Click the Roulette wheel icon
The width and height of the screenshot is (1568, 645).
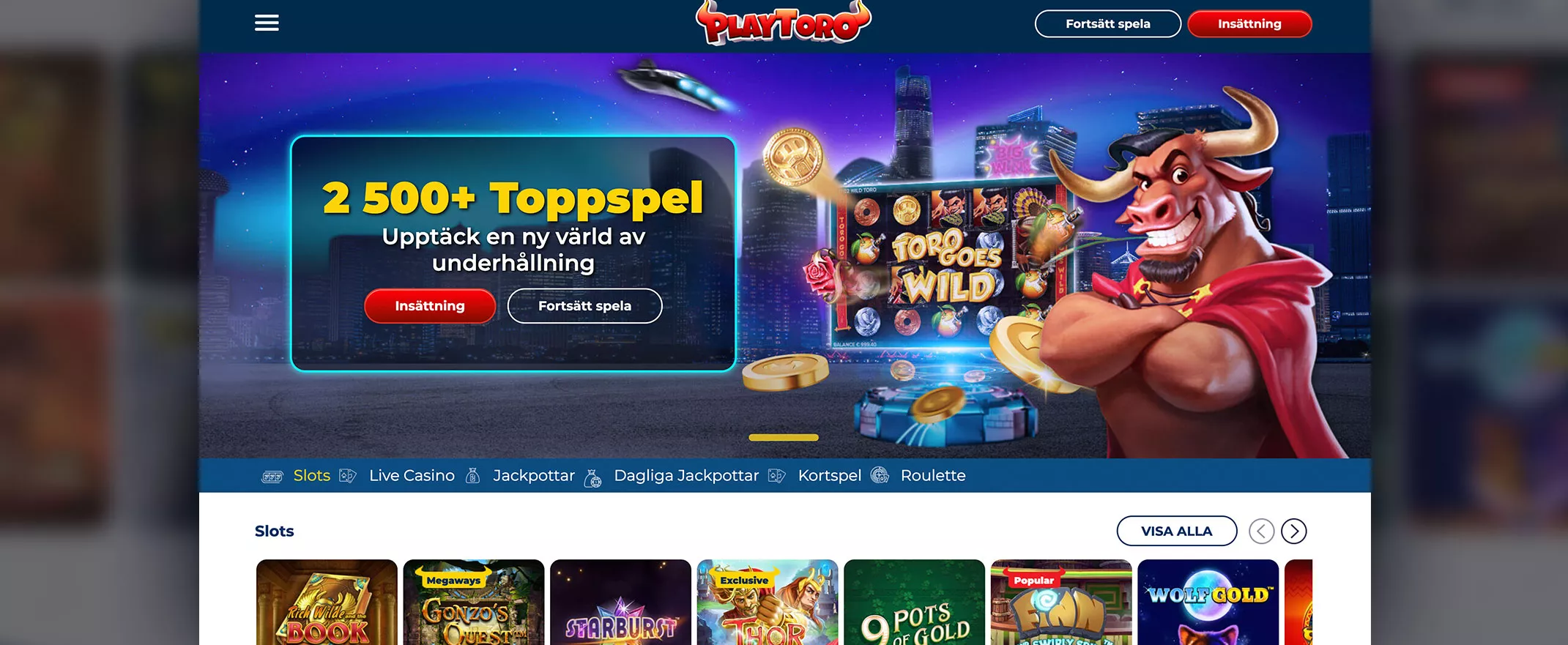click(x=880, y=475)
